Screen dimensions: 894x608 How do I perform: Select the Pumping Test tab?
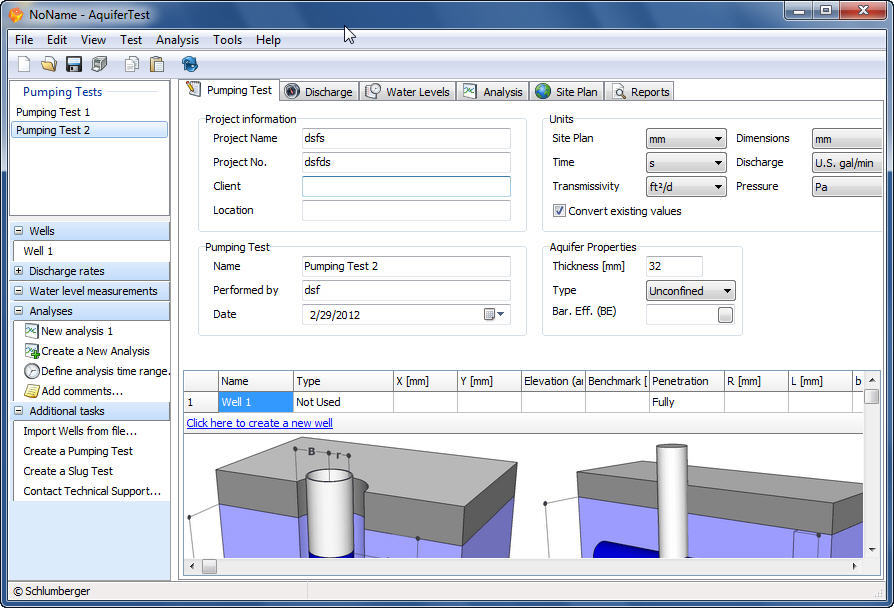[230, 90]
